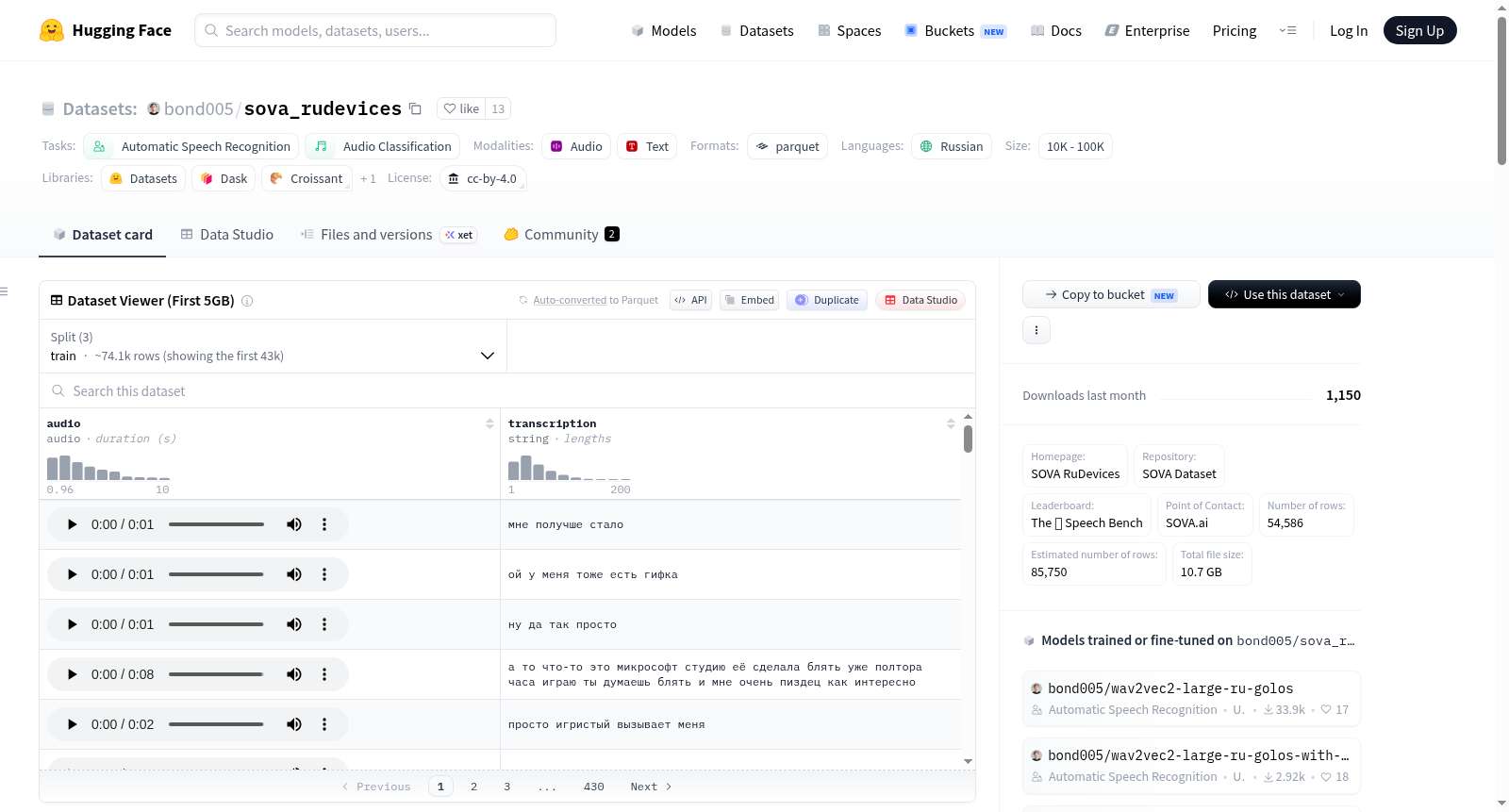
Task: Open Models in the top navigation
Action: [x=664, y=31]
